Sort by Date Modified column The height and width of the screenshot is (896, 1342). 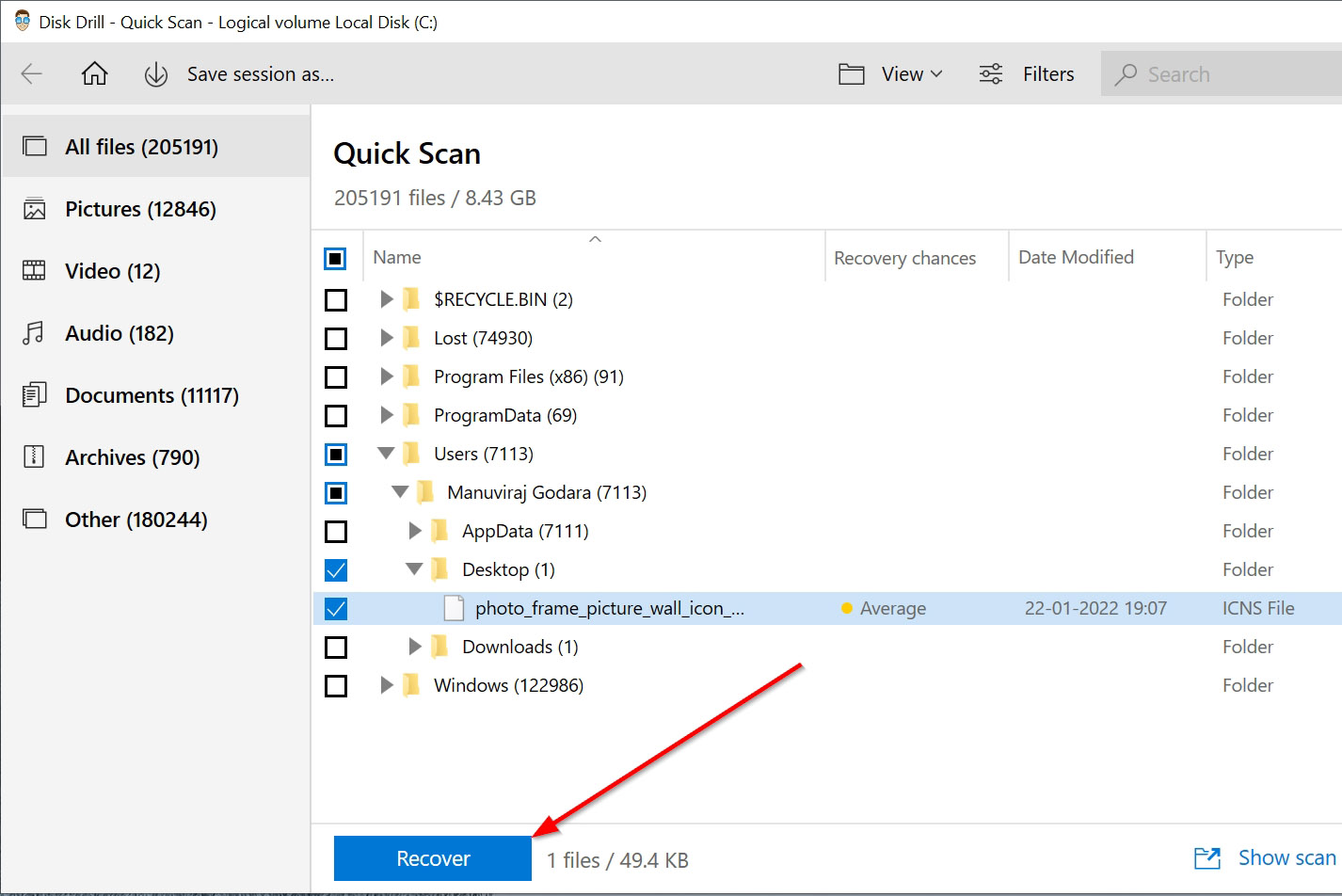pyautogui.click(x=1107, y=257)
